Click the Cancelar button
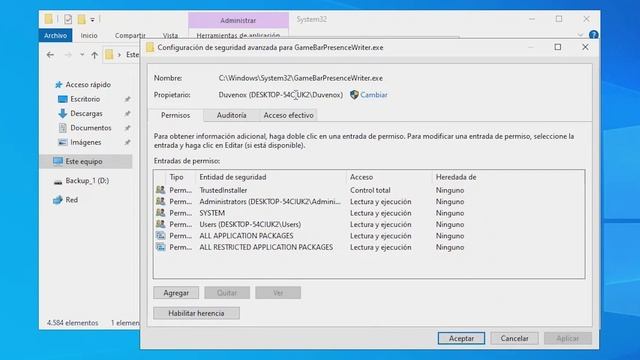 (x=514, y=338)
